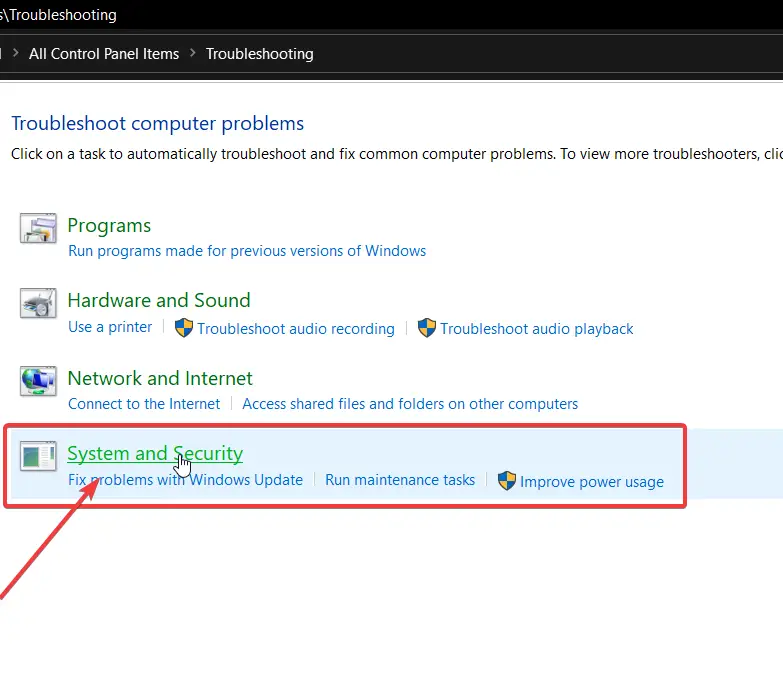Screen dimensions: 783x684
Task: Open the Use a printer troubleshooter
Action: pyautogui.click(x=110, y=327)
